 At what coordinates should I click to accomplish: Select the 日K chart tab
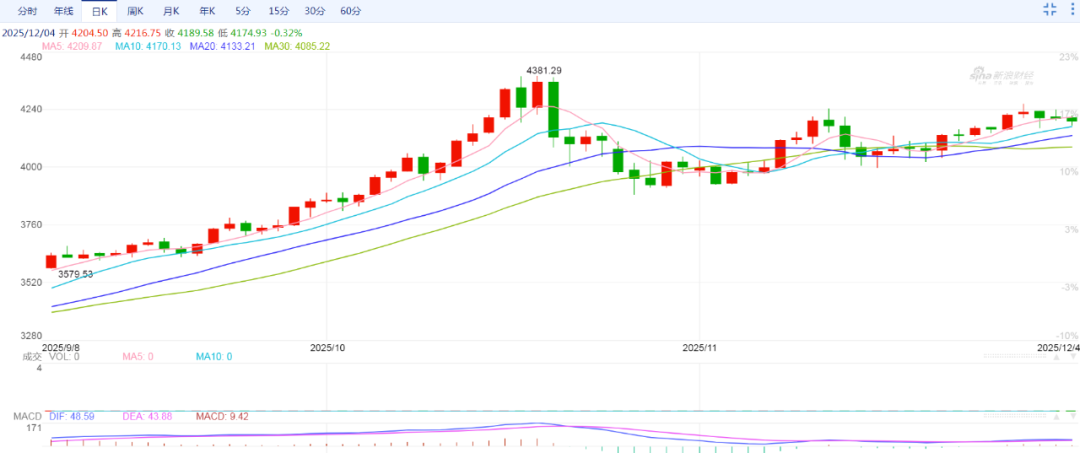pyautogui.click(x=98, y=11)
